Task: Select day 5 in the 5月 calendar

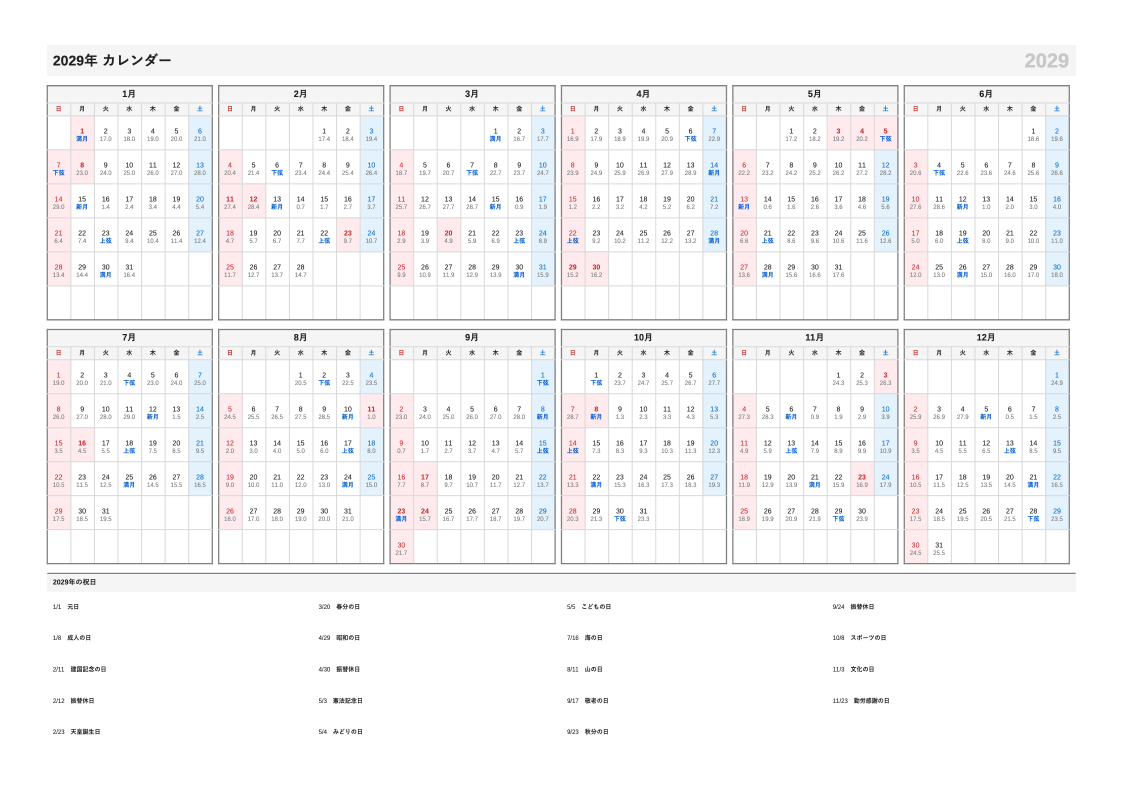Action: [x=885, y=133]
